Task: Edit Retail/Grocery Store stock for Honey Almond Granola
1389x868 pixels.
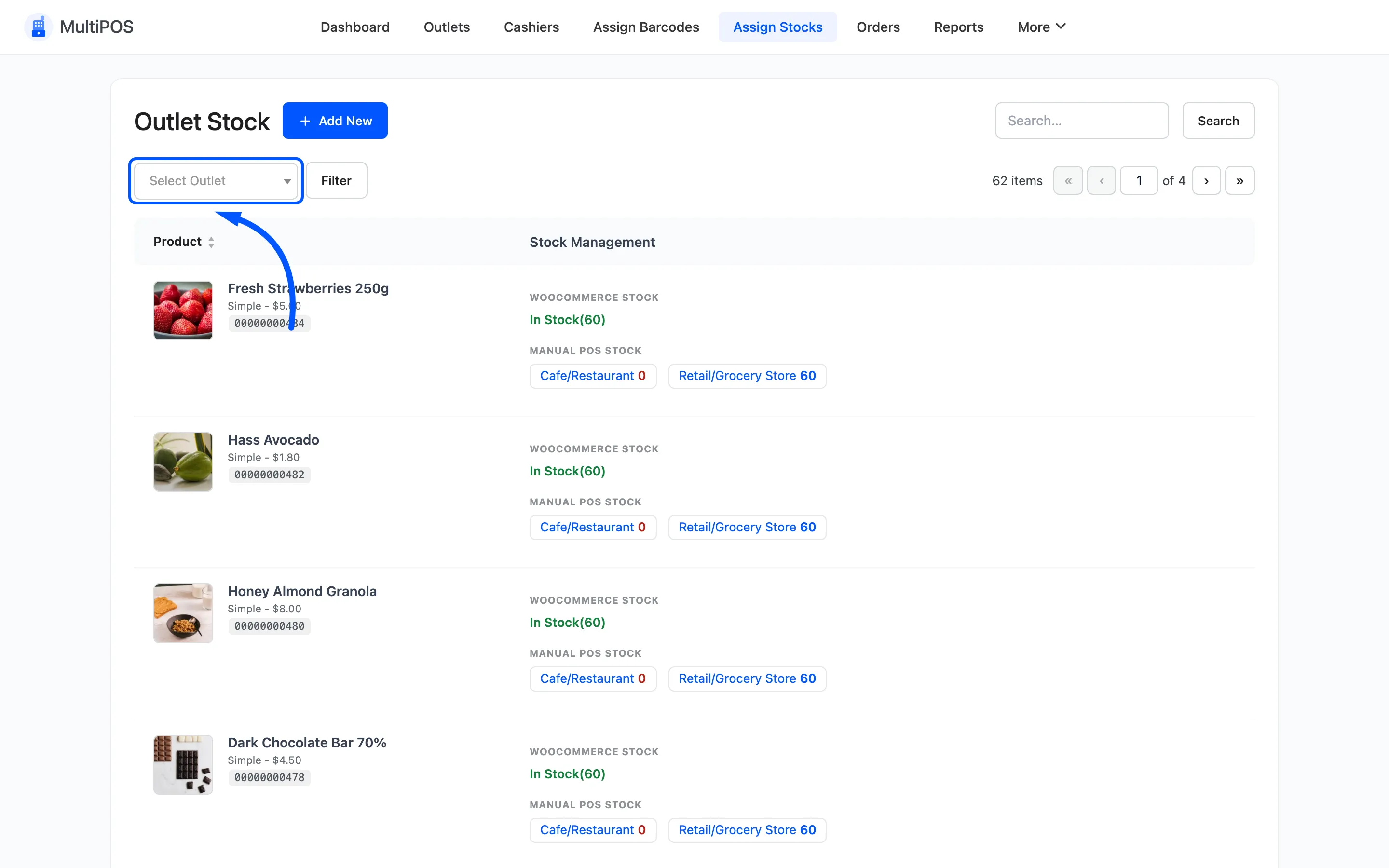Action: click(747, 679)
